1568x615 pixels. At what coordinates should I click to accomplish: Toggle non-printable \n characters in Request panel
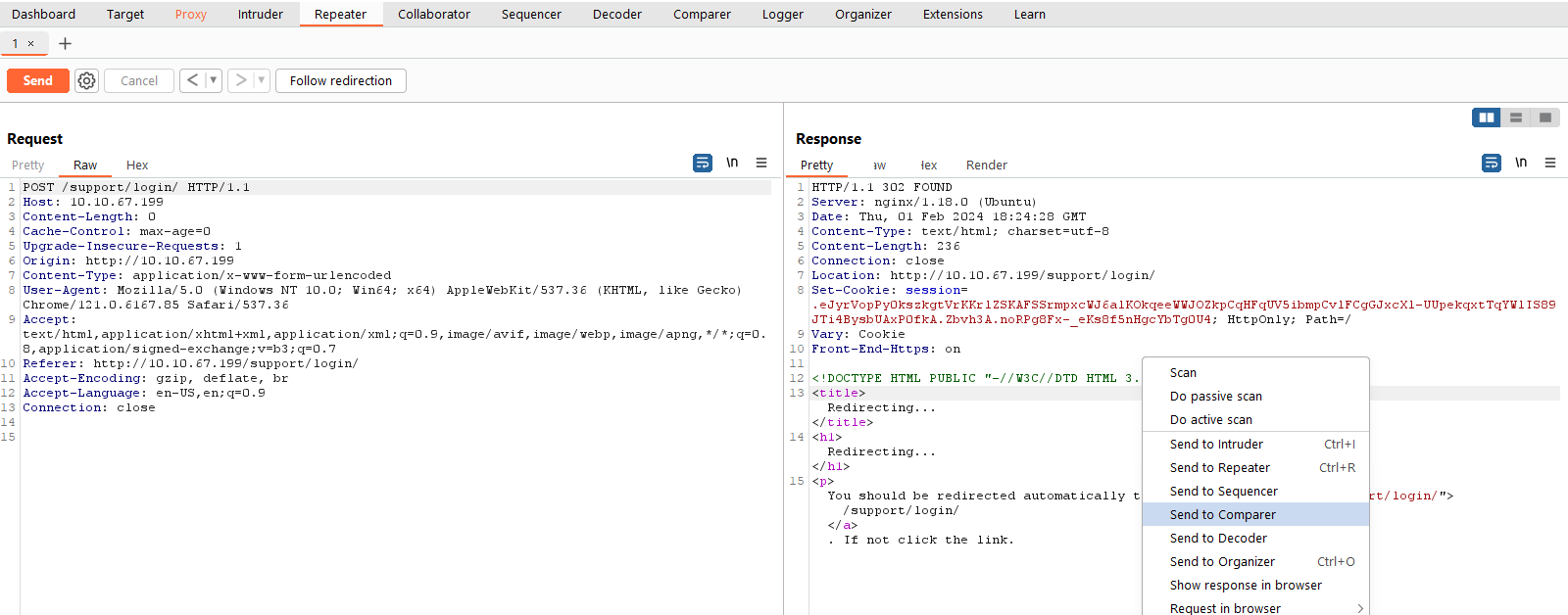pyautogui.click(x=732, y=163)
